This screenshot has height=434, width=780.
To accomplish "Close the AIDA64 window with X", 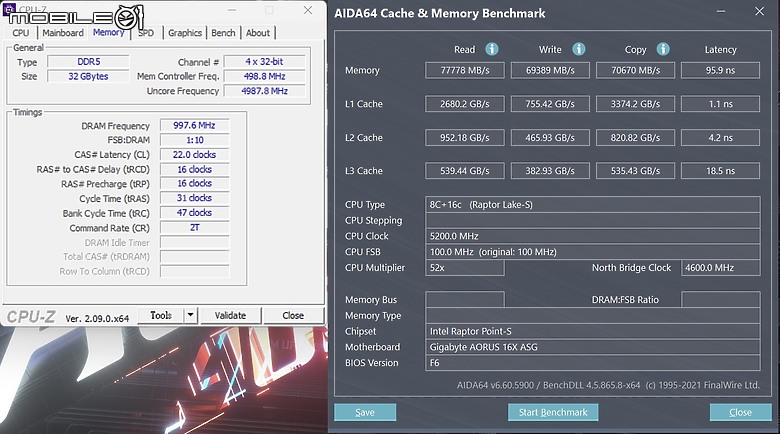I will point(759,11).
